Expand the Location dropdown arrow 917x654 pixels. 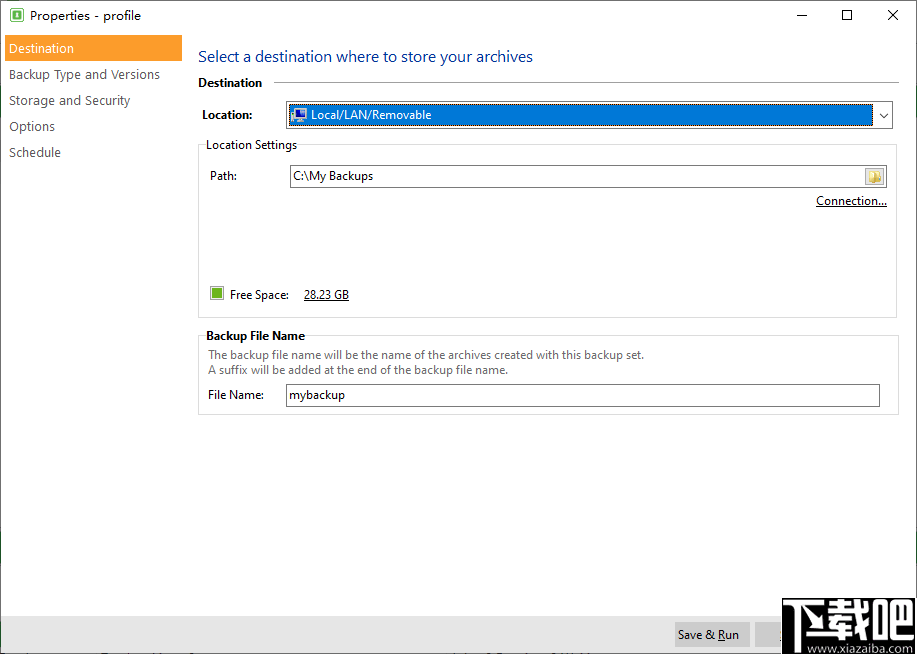[x=883, y=115]
